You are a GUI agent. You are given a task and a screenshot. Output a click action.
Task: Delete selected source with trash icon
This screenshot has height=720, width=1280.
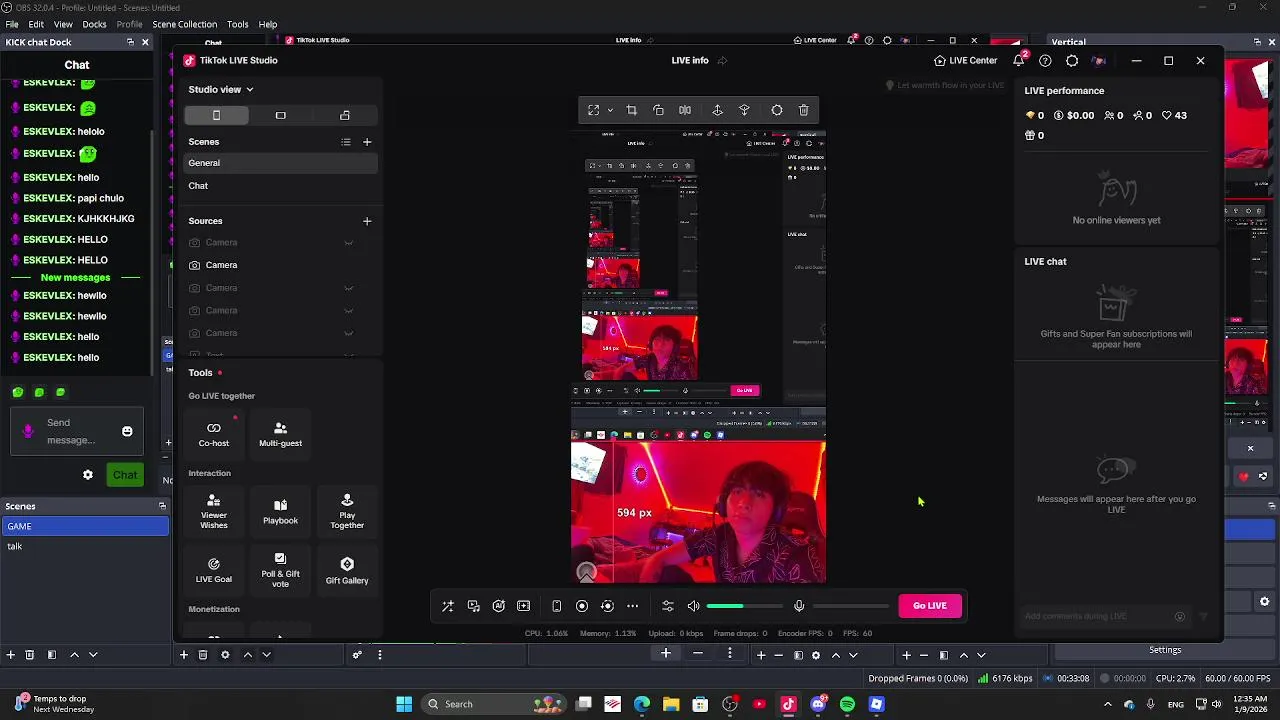click(x=804, y=110)
